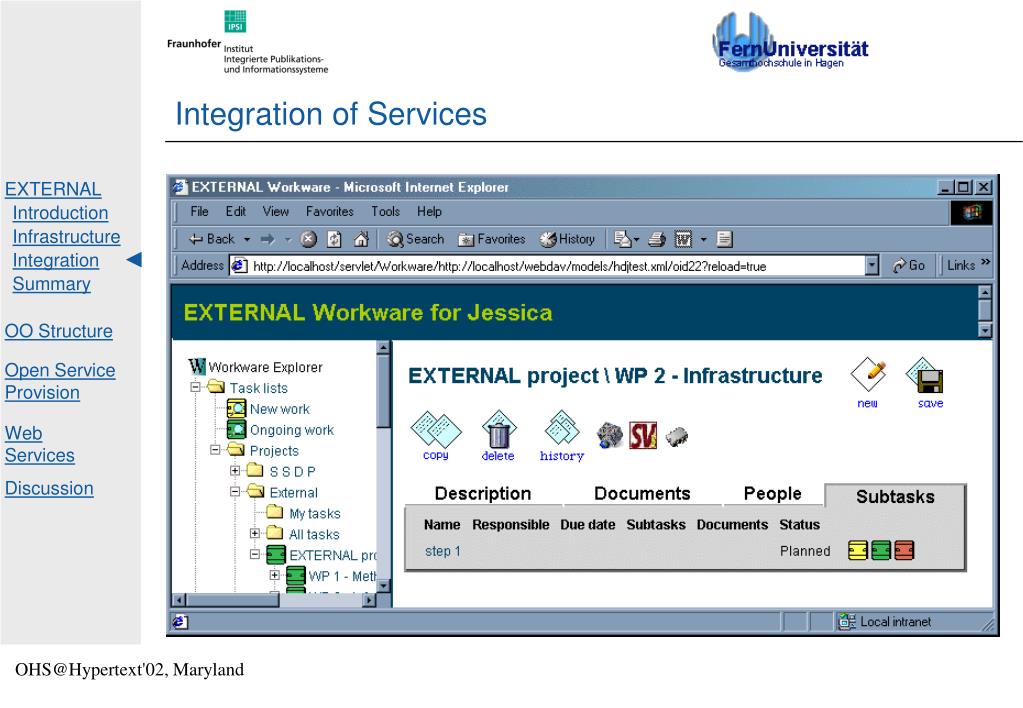Click the Summary sidebar link

52,284
